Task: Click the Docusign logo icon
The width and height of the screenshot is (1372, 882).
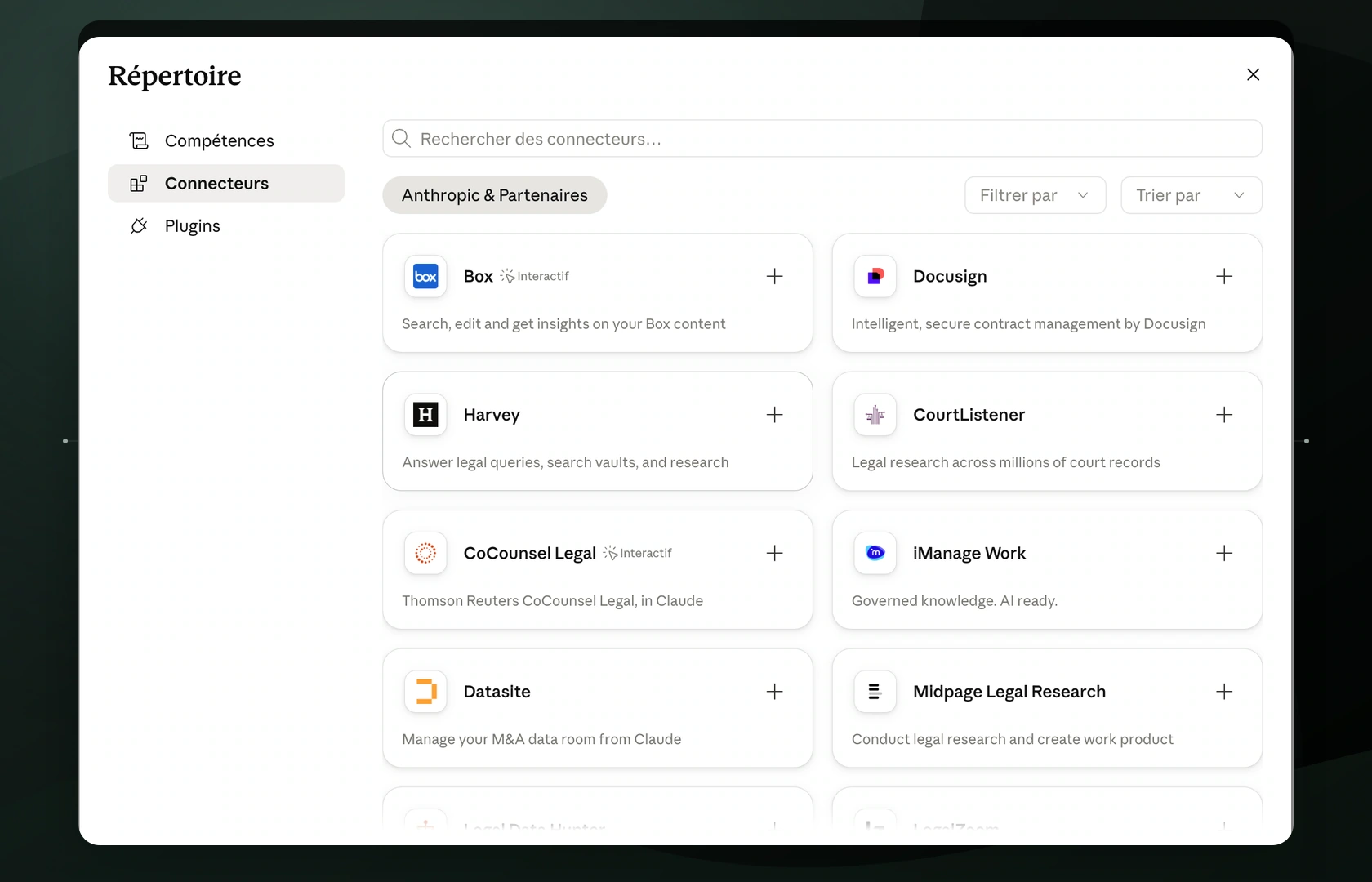Action: [875, 276]
